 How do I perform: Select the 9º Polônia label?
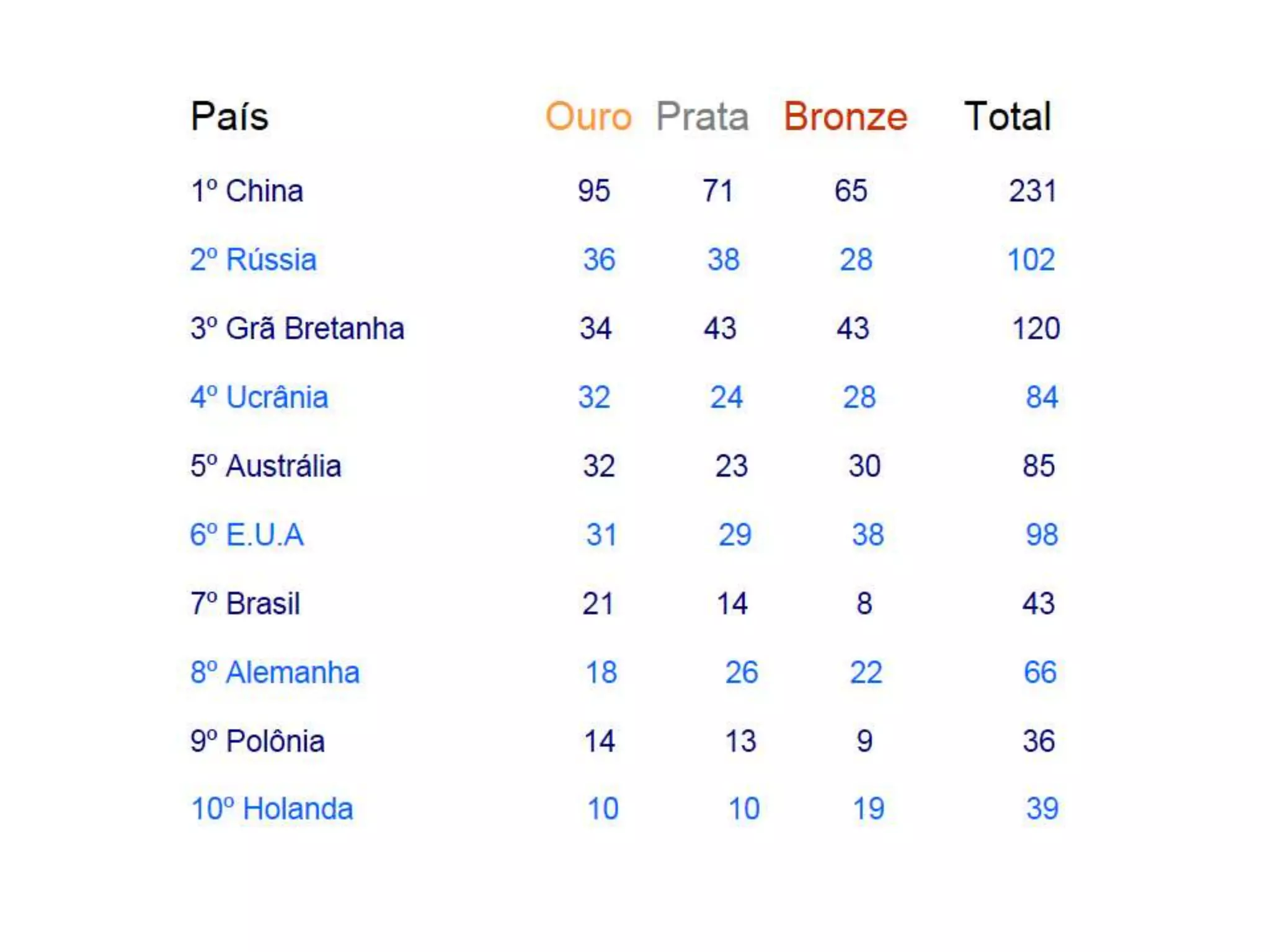(257, 741)
